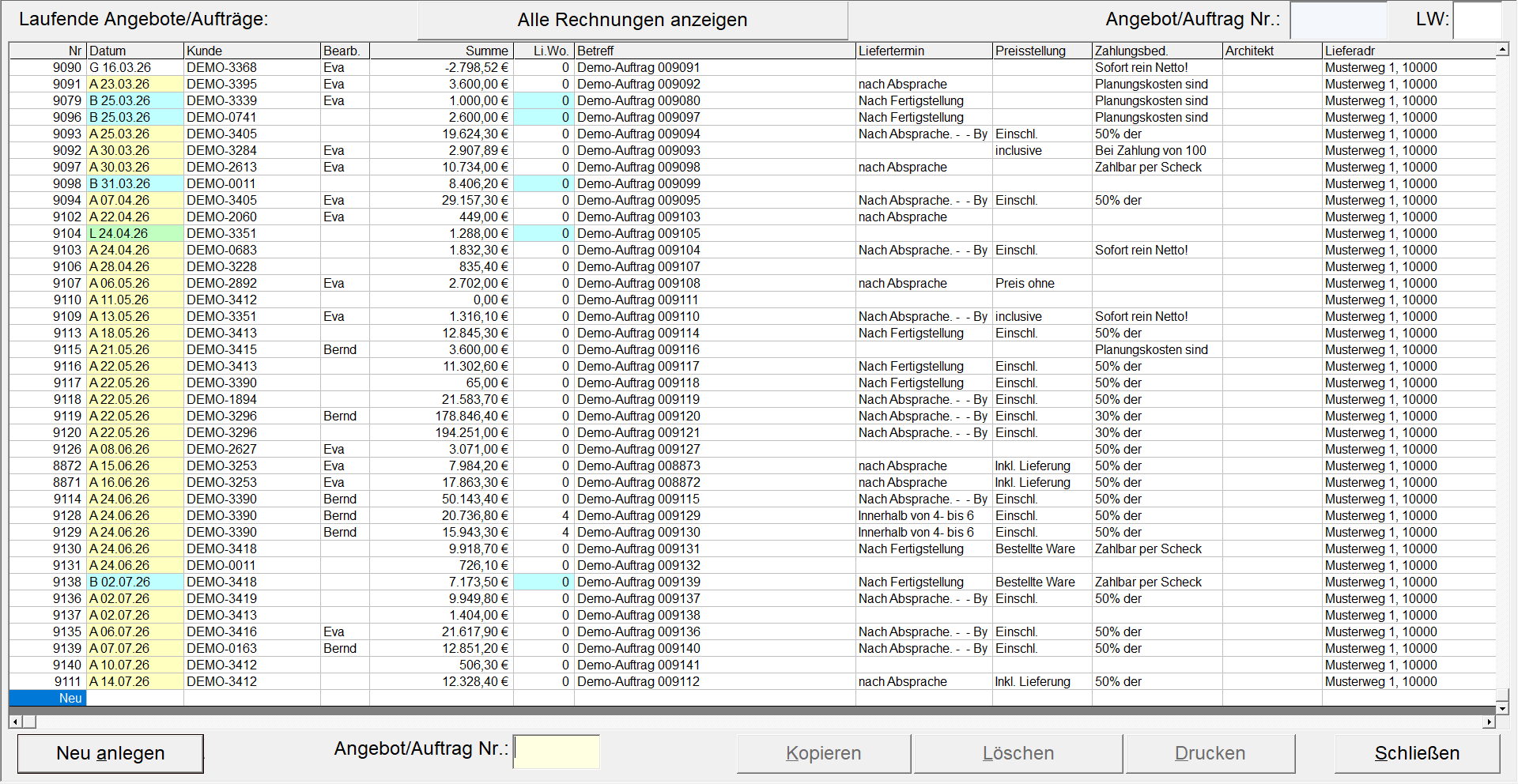Click customer DEMO-0741
The image size is (1518, 784).
pos(252,118)
